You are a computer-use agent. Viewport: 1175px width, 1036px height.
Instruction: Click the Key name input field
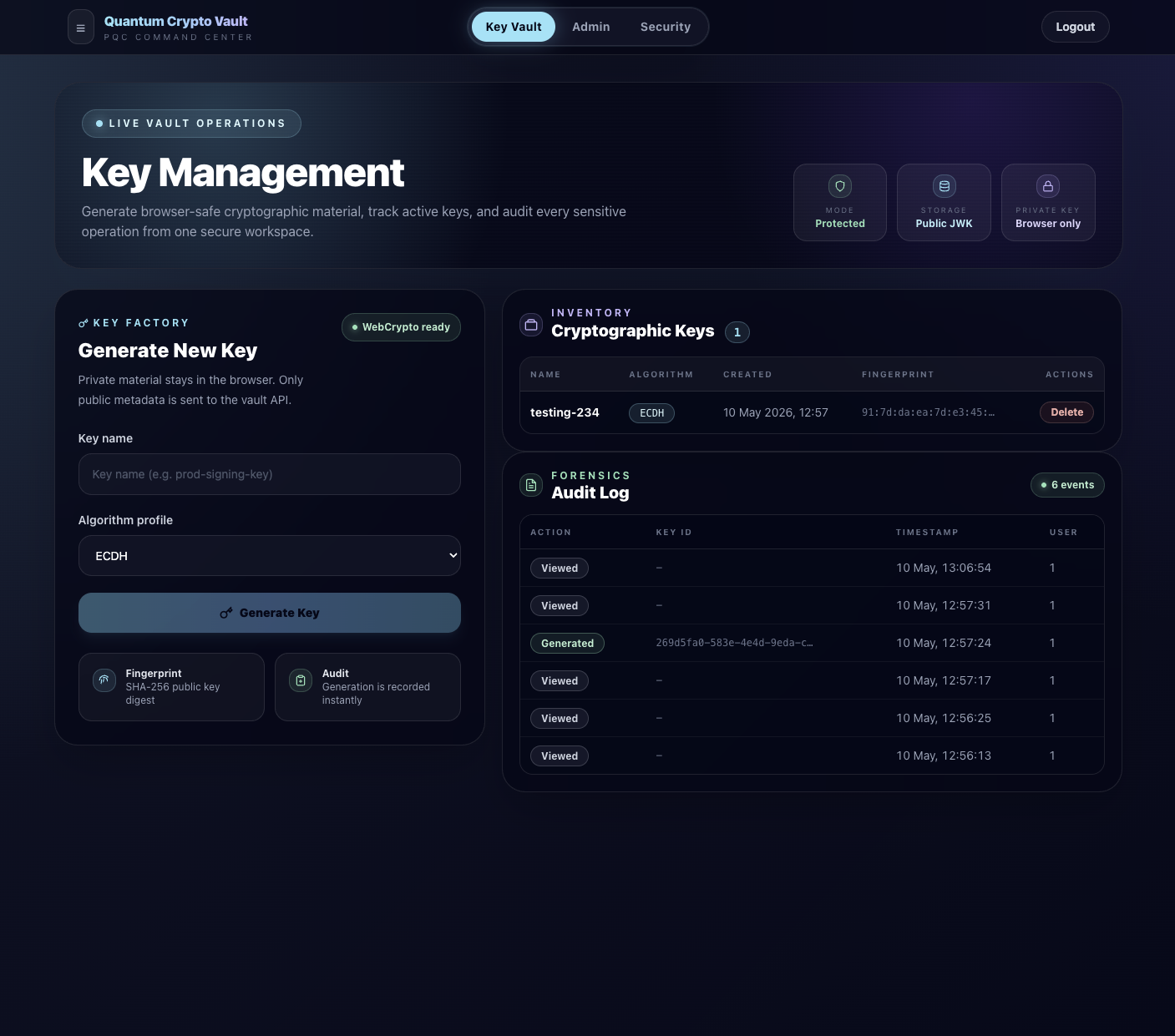(270, 474)
